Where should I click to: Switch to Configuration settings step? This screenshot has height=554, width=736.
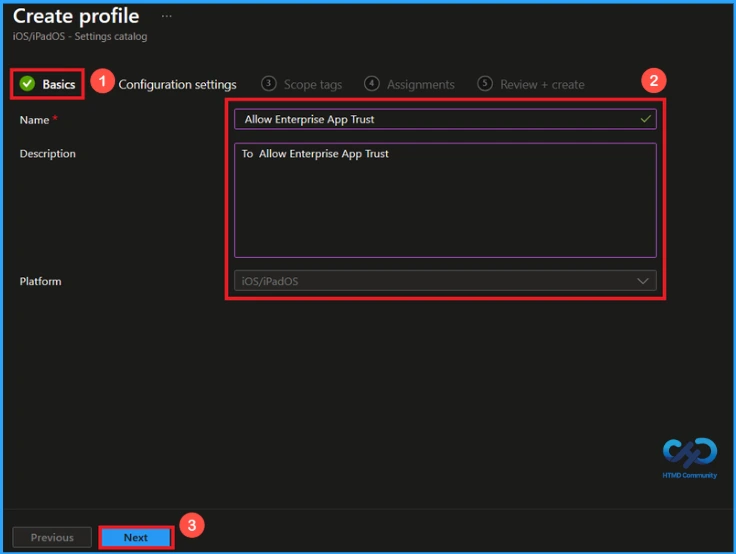pyautogui.click(x=177, y=85)
